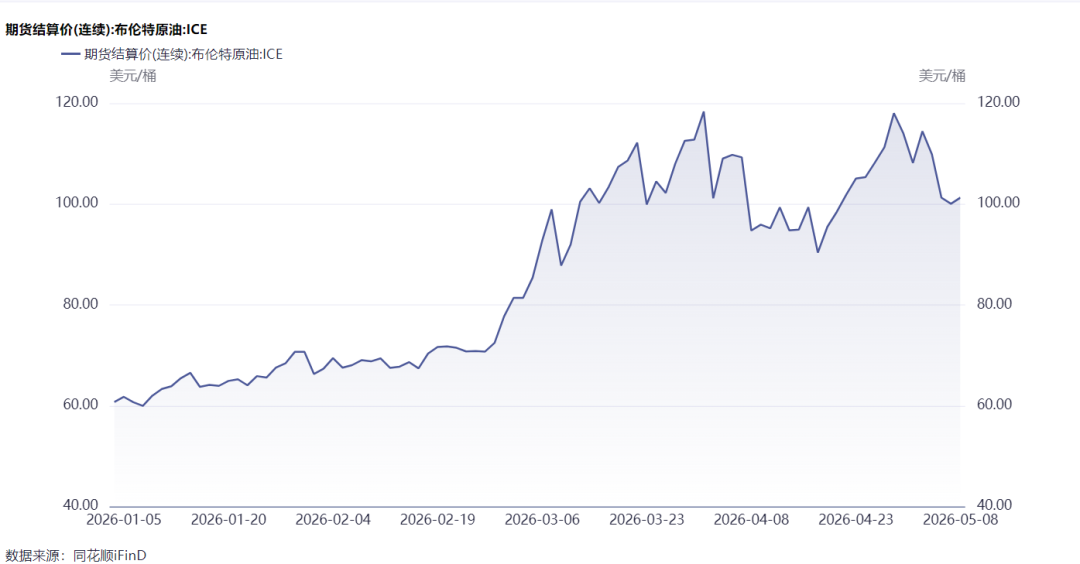Click left axis value 100.00
Image resolution: width=1080 pixels, height=564 pixels.
point(76,202)
